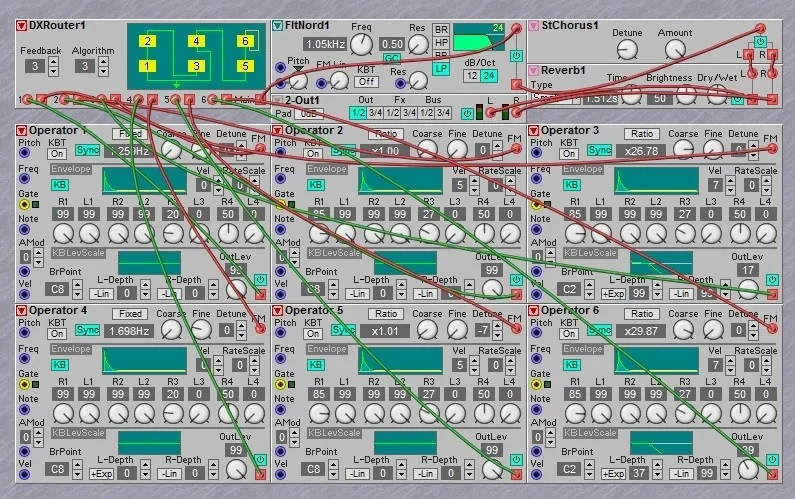The image size is (795, 499).
Task: Click Operator 4 audio output jack
Action: tap(260, 475)
